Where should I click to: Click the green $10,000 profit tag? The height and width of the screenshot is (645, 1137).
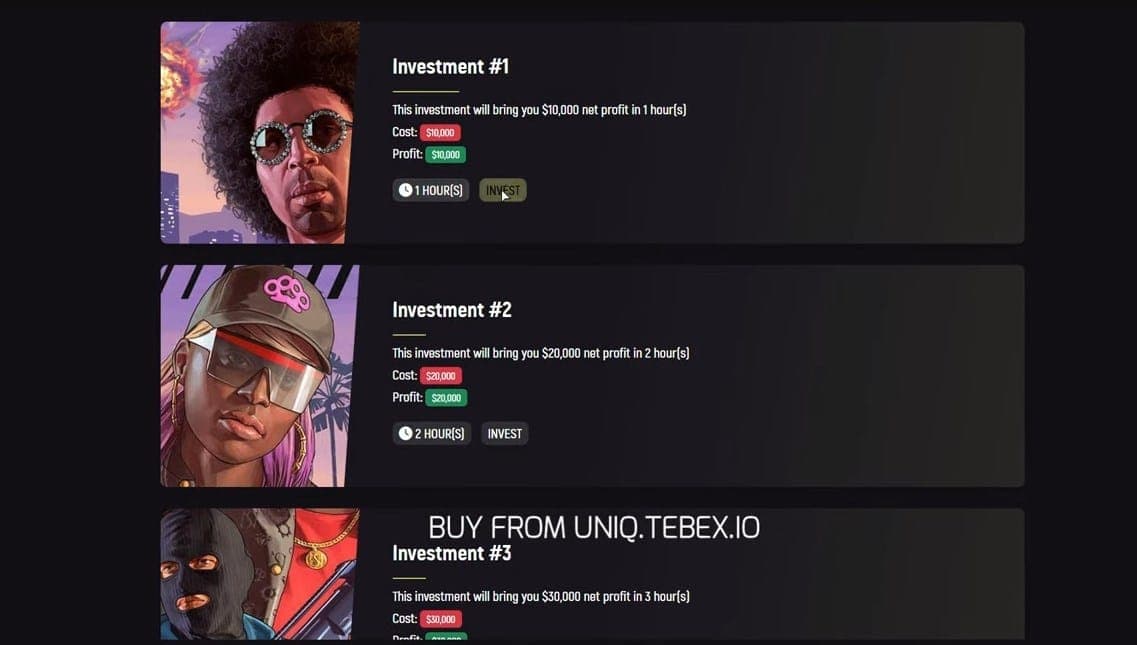pos(446,155)
